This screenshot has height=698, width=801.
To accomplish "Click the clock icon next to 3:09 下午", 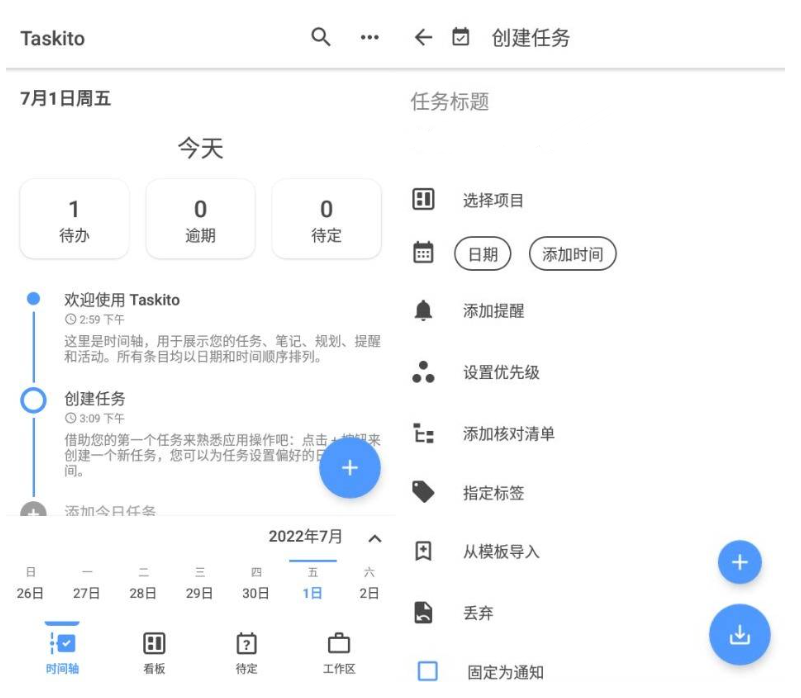I will tap(70, 418).
